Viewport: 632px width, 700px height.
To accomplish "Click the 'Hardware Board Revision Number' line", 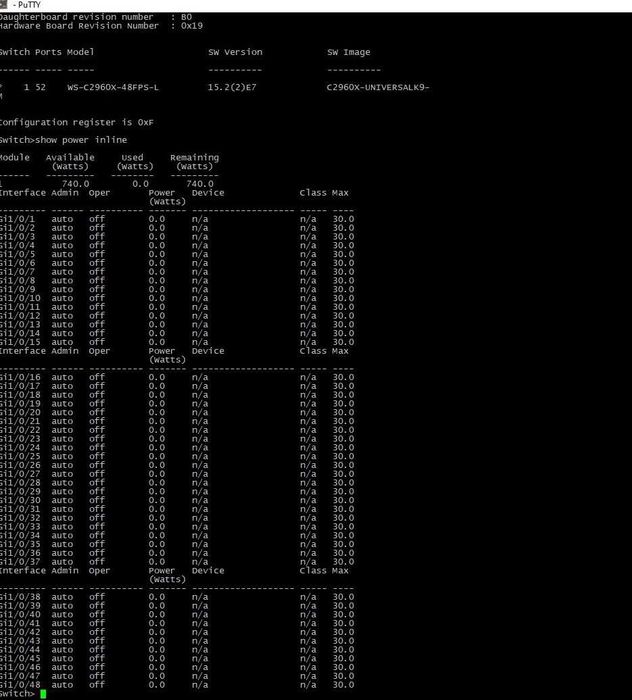I will click(x=101, y=26).
